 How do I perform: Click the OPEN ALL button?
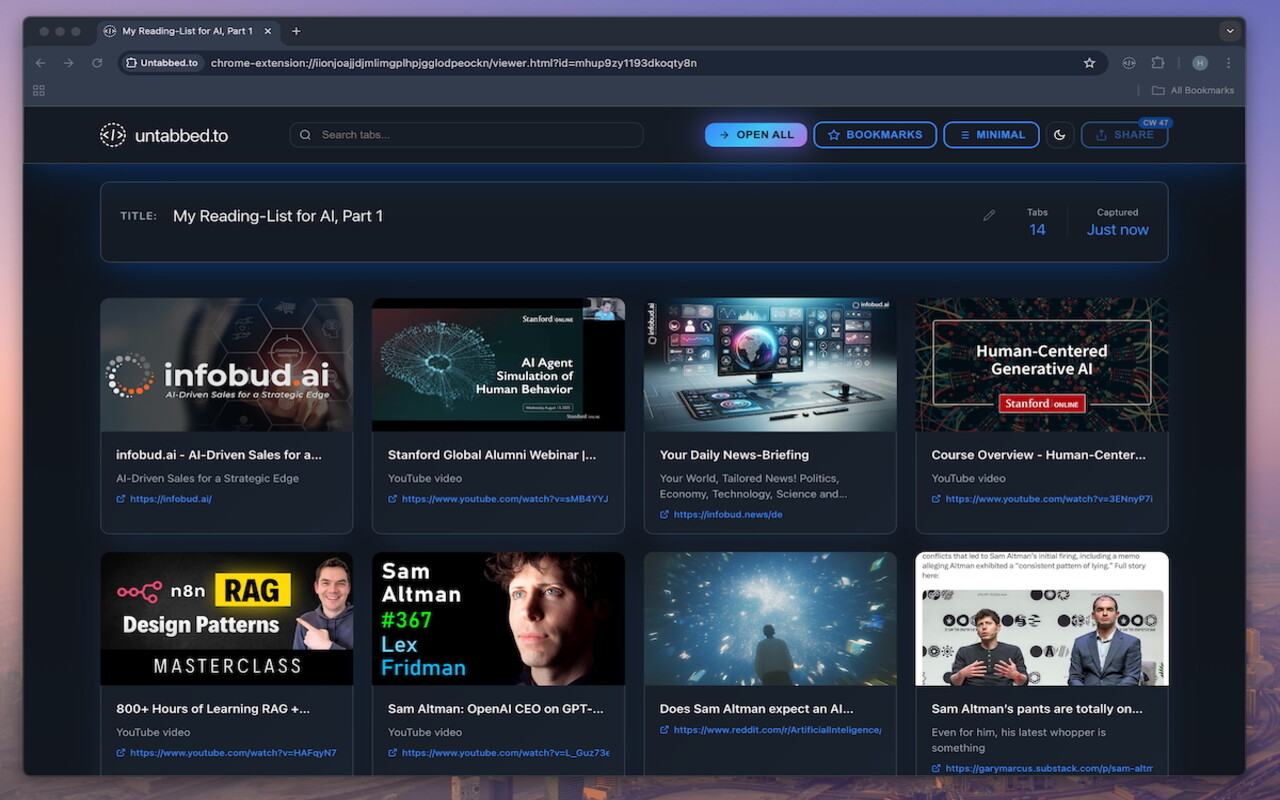[x=756, y=135]
